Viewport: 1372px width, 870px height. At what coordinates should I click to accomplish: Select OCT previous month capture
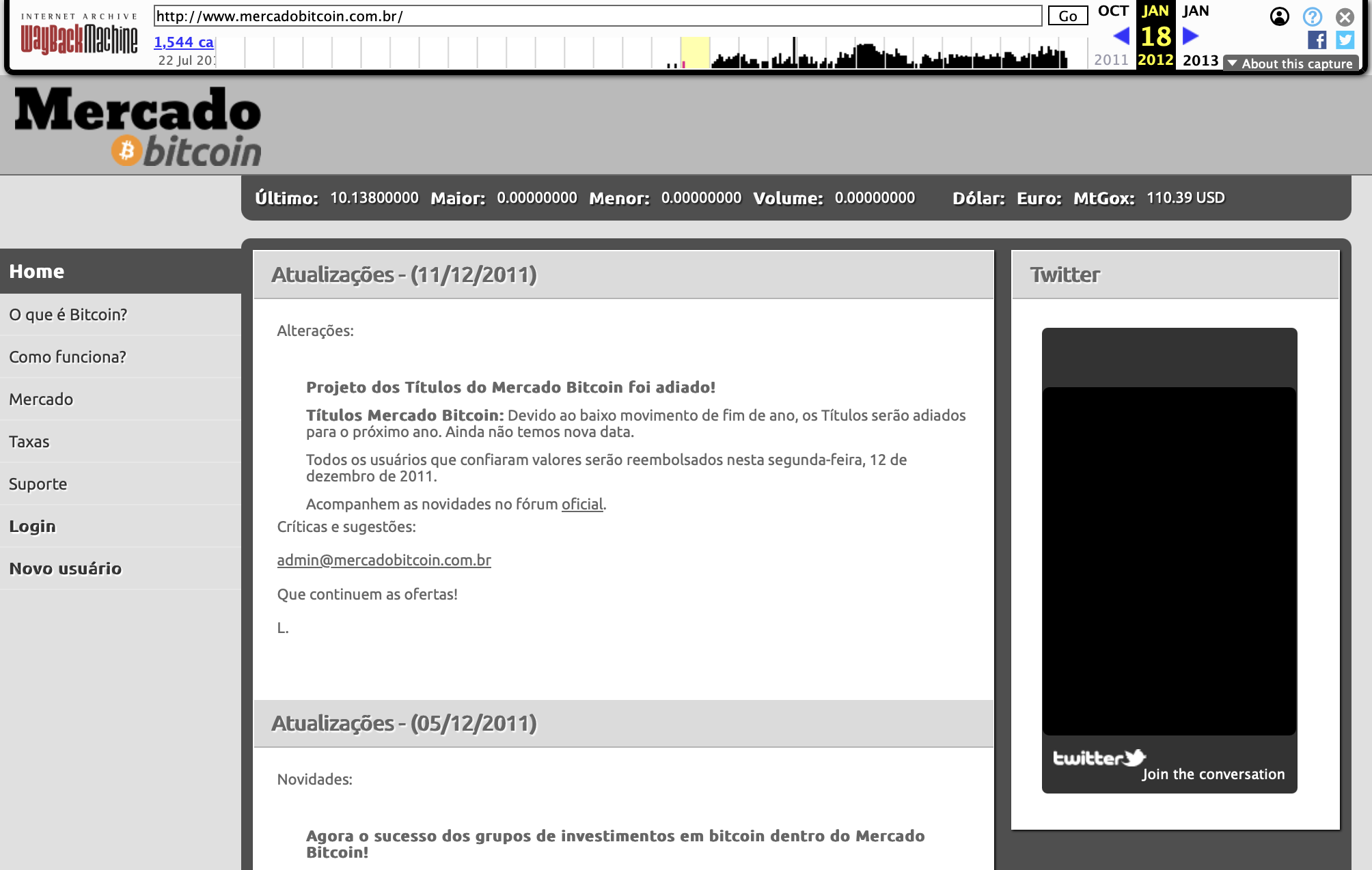1113,11
